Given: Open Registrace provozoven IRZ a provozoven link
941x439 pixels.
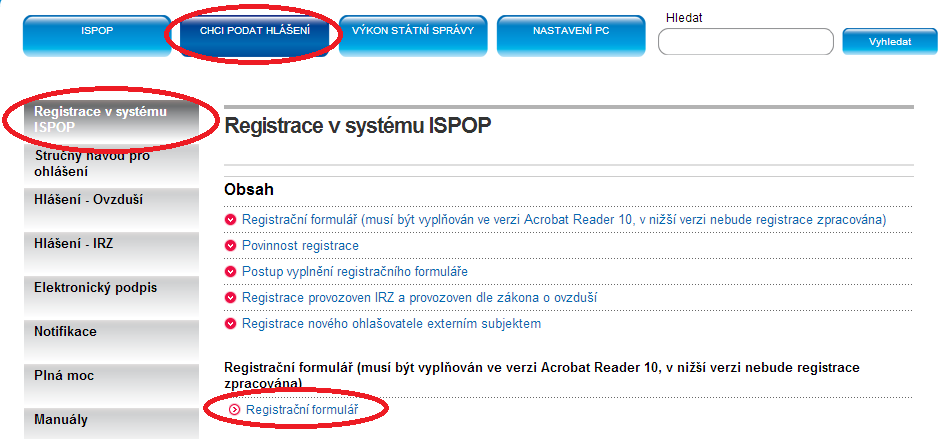Looking at the screenshot, I should [419, 297].
